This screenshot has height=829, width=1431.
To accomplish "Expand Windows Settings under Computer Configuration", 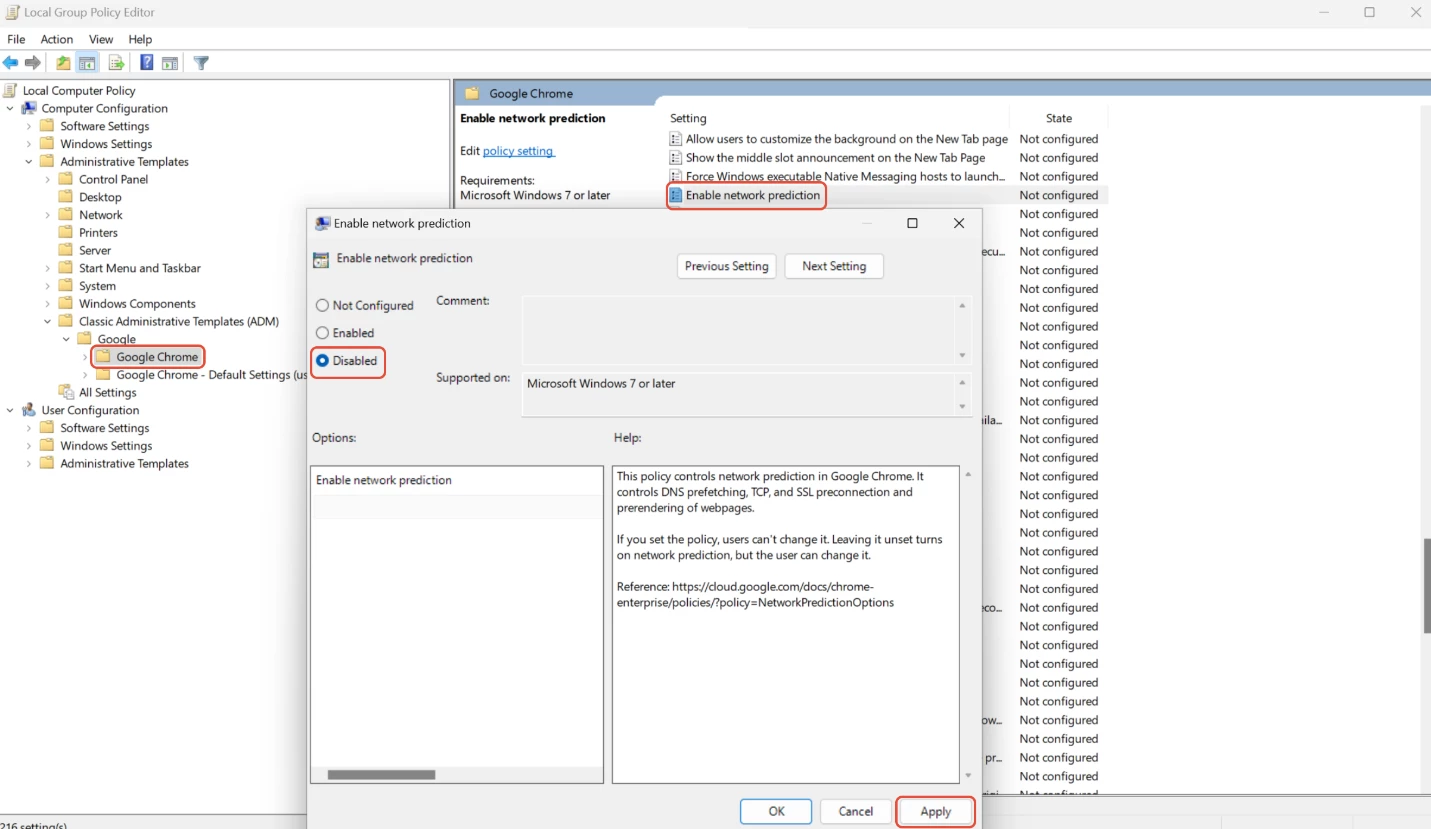I will pyautogui.click(x=29, y=144).
